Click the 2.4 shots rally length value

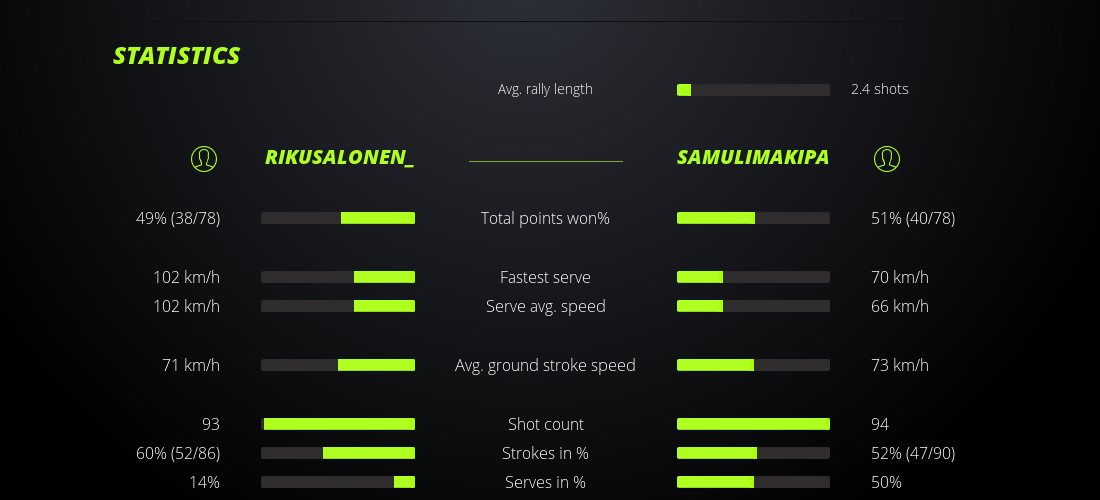(x=879, y=89)
